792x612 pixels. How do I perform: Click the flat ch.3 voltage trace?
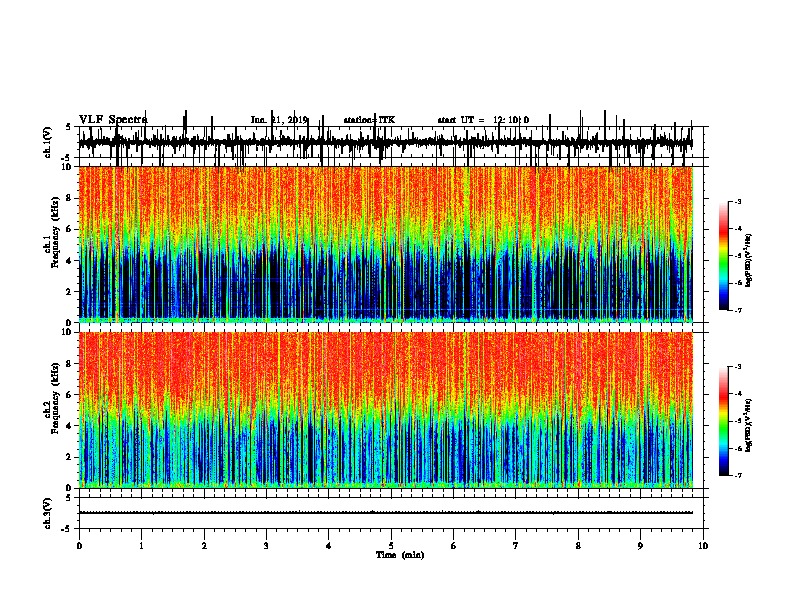click(x=385, y=513)
